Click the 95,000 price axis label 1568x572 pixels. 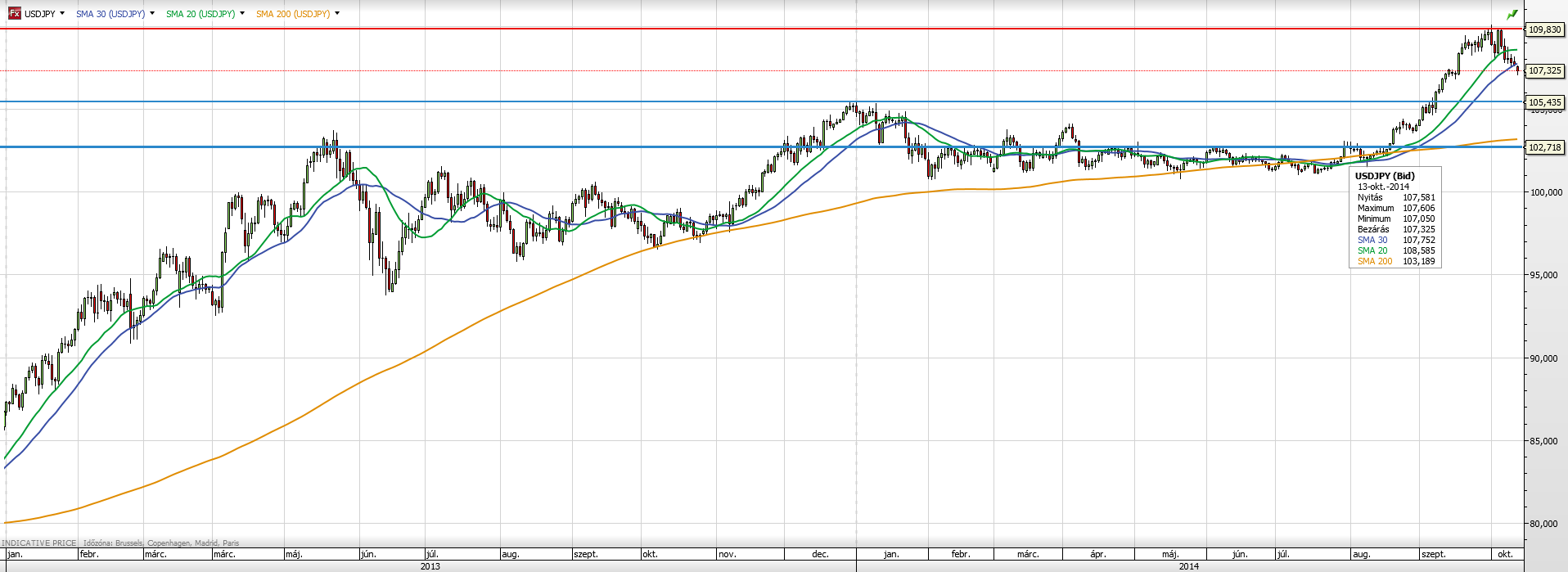1543,275
